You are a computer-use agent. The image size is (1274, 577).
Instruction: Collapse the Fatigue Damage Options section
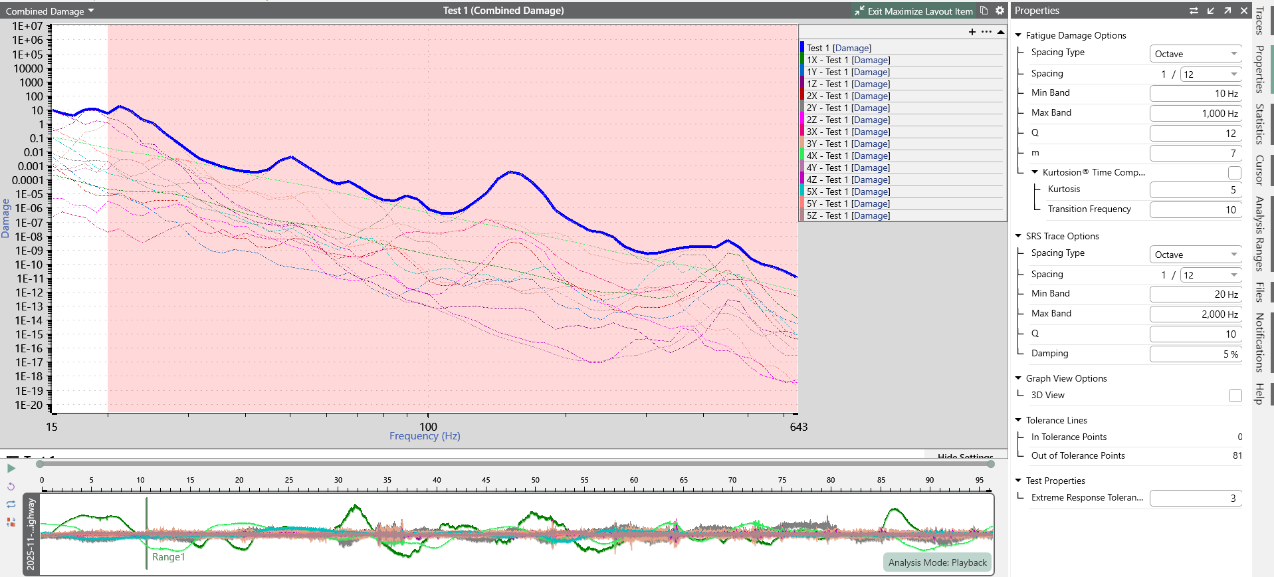pyautogui.click(x=1018, y=36)
